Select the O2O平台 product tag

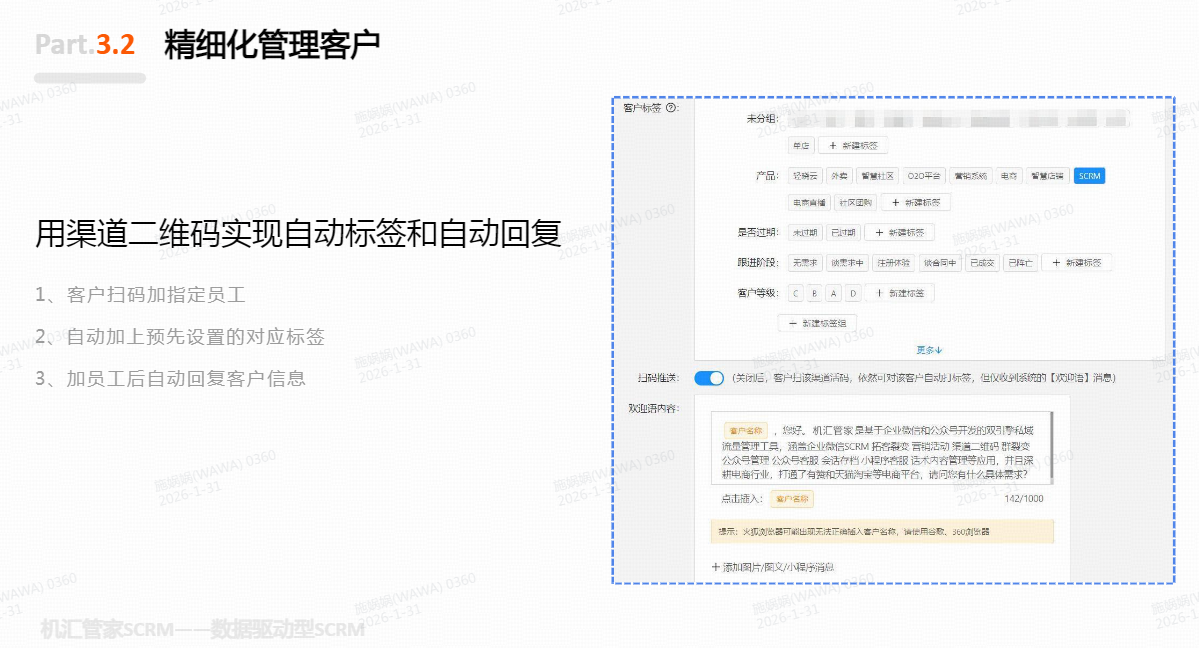[923, 176]
